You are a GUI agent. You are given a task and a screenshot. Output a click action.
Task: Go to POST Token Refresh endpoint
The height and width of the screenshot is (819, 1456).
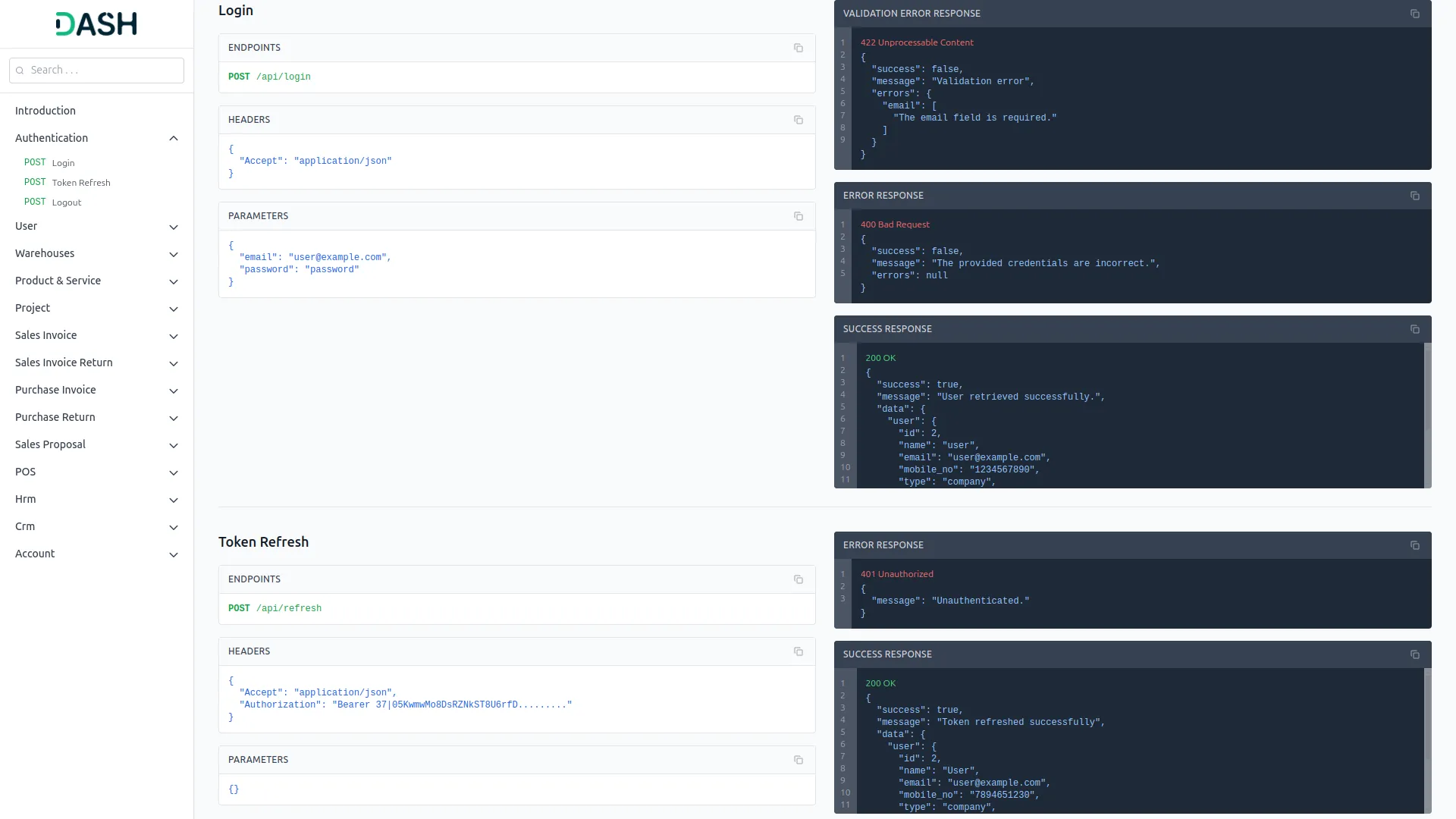coord(67,182)
